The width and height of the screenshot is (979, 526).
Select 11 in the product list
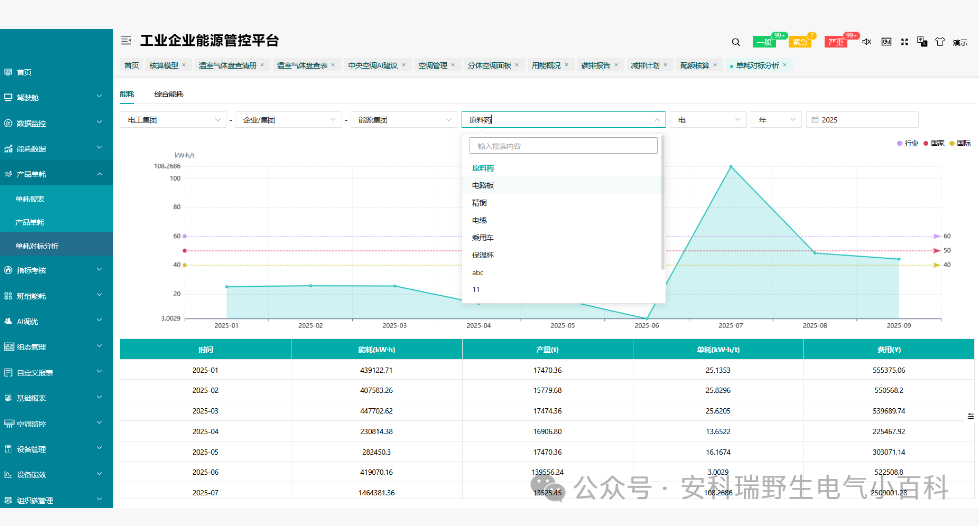click(561, 290)
